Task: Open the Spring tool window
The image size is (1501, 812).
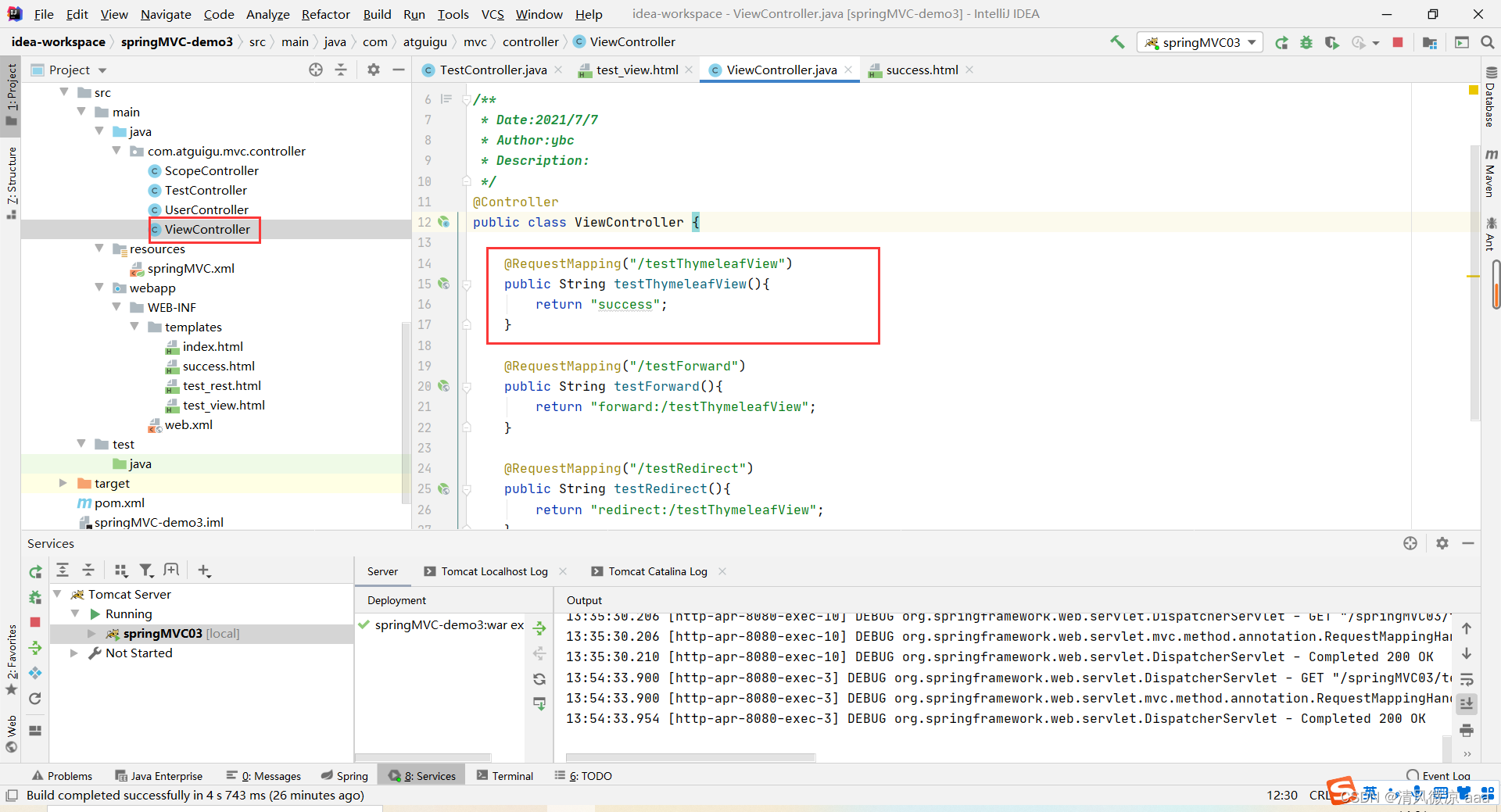Action: pos(345,775)
